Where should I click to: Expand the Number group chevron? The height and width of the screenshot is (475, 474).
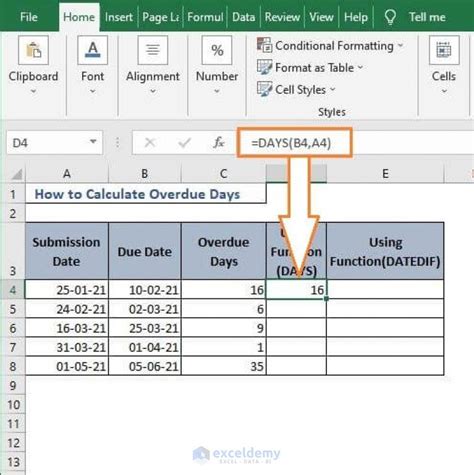coord(217,91)
